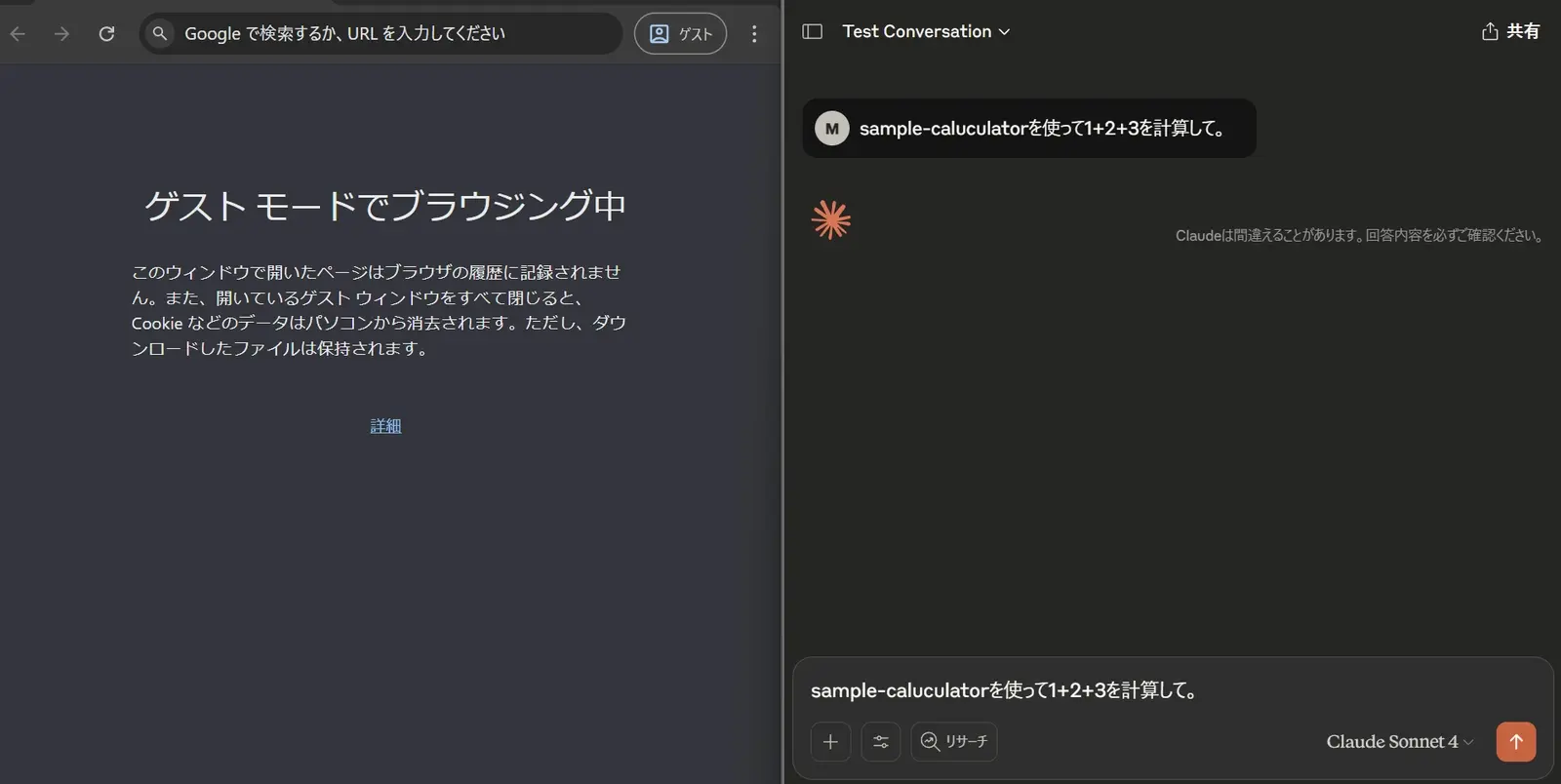This screenshot has height=784, width=1561.
Task: Enable the リサーチ research button
Action: pos(954,742)
